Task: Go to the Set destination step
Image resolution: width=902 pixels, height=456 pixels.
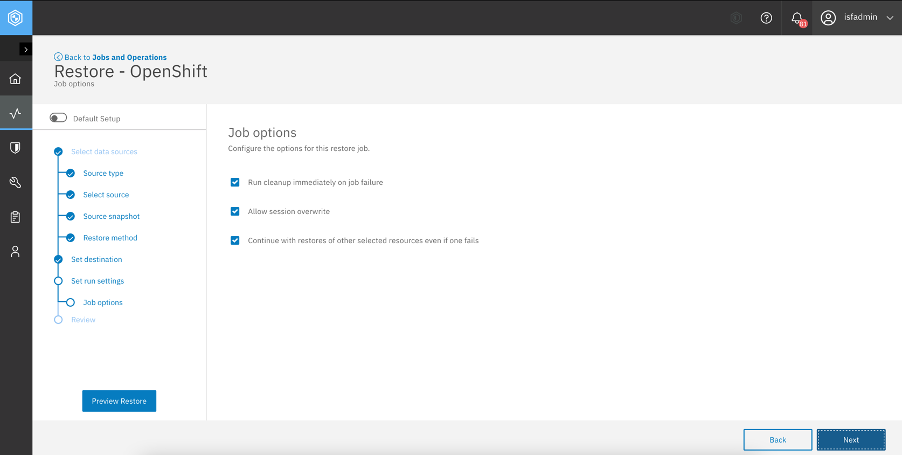Action: click(x=97, y=259)
